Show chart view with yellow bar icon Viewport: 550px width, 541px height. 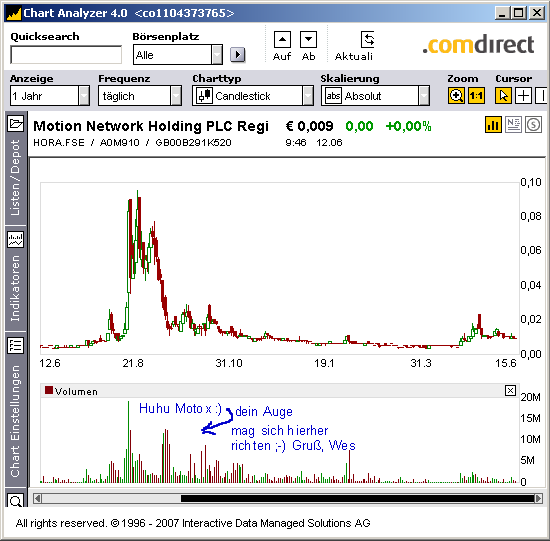pos(493,125)
